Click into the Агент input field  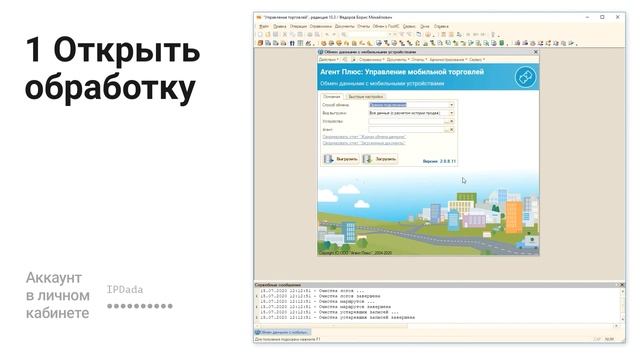click(x=407, y=130)
